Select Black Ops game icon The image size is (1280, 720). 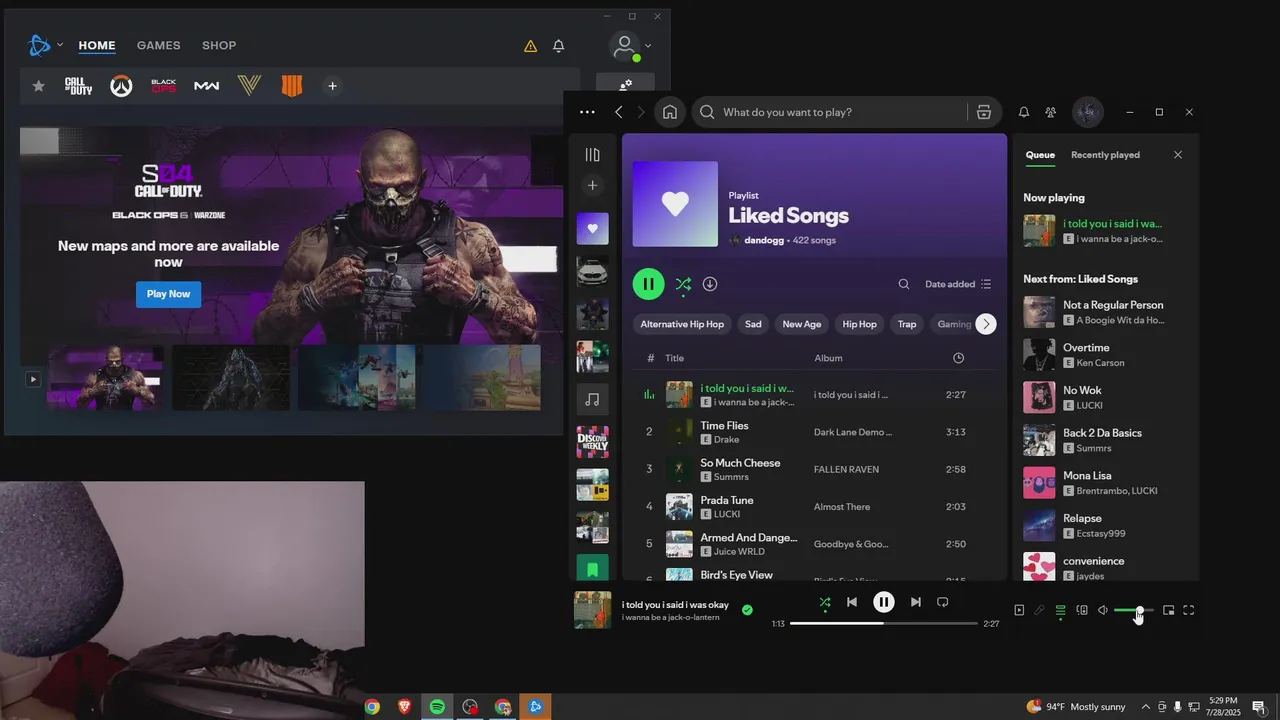[x=163, y=86]
